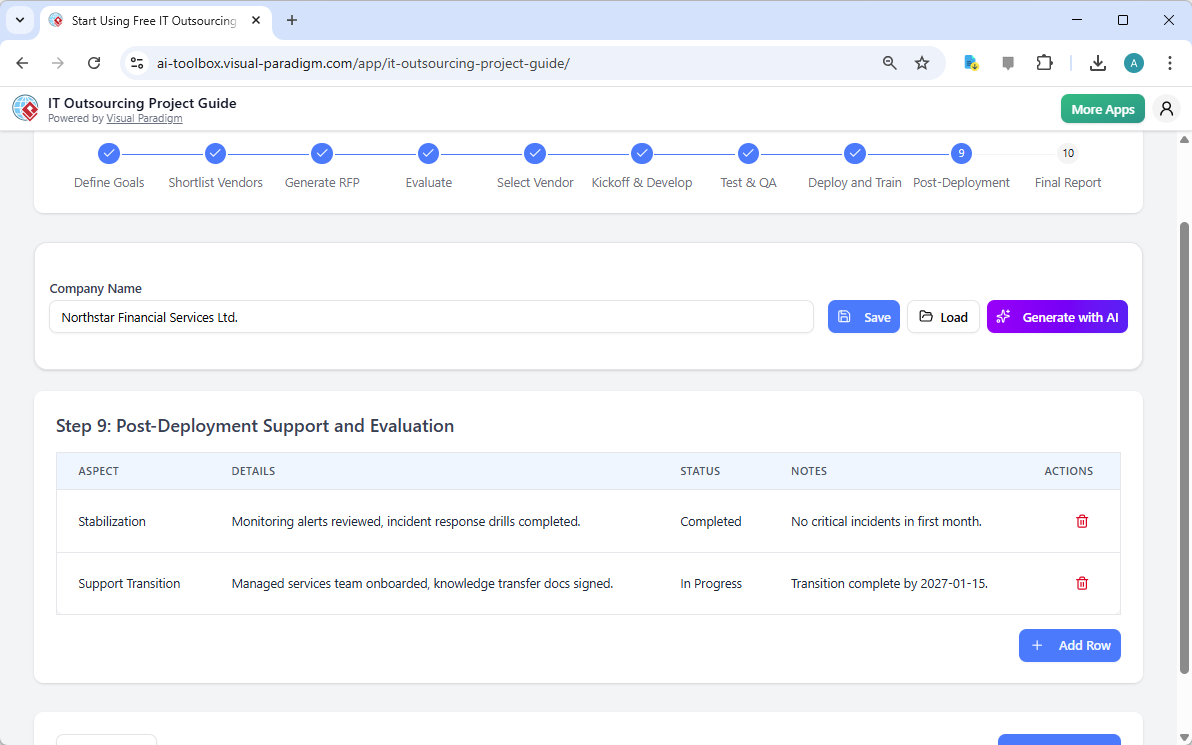The height and width of the screenshot is (745, 1192).
Task: Click the More Apps button
Action: [1102, 108]
